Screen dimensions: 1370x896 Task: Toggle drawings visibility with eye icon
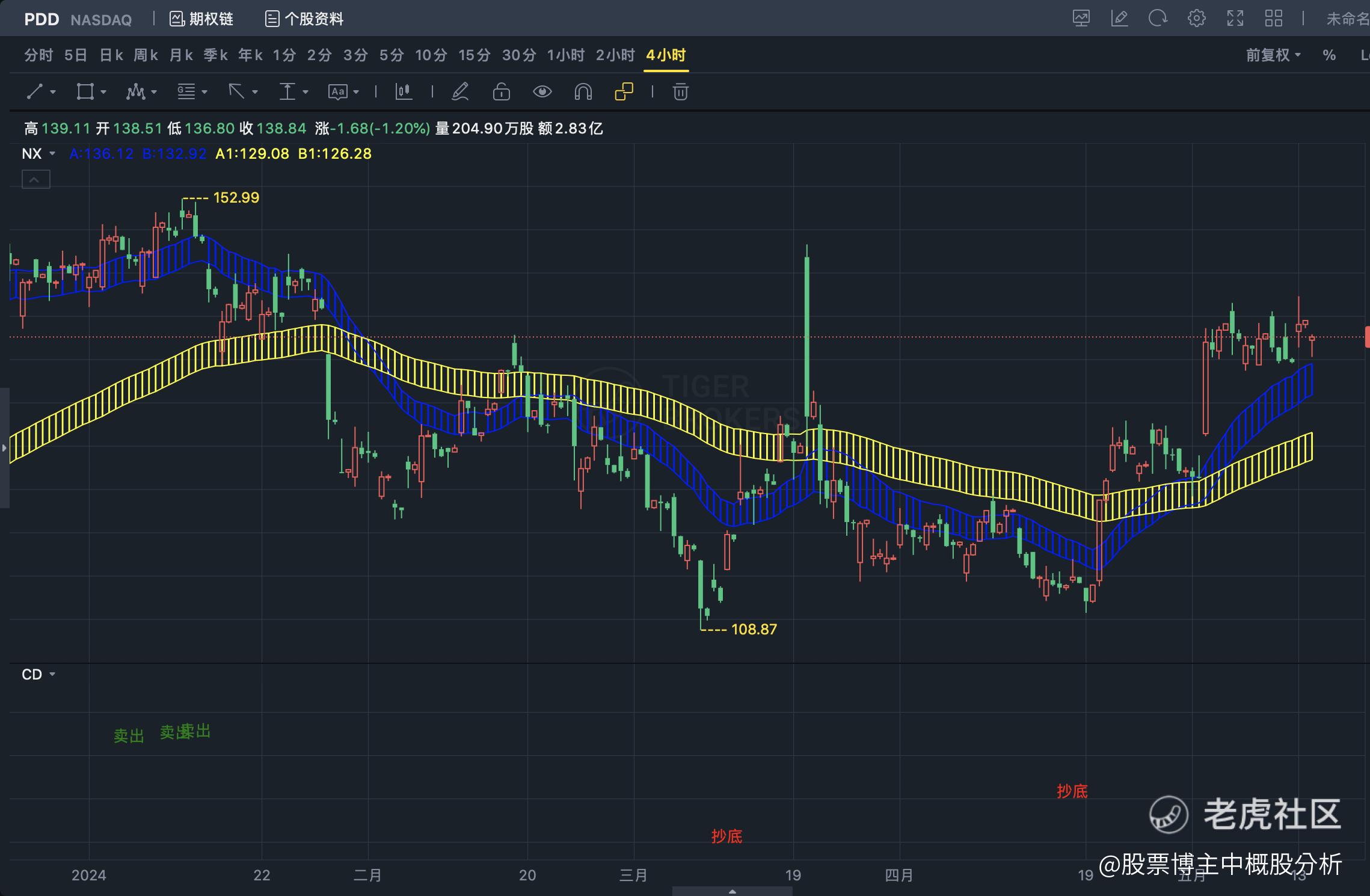542,92
